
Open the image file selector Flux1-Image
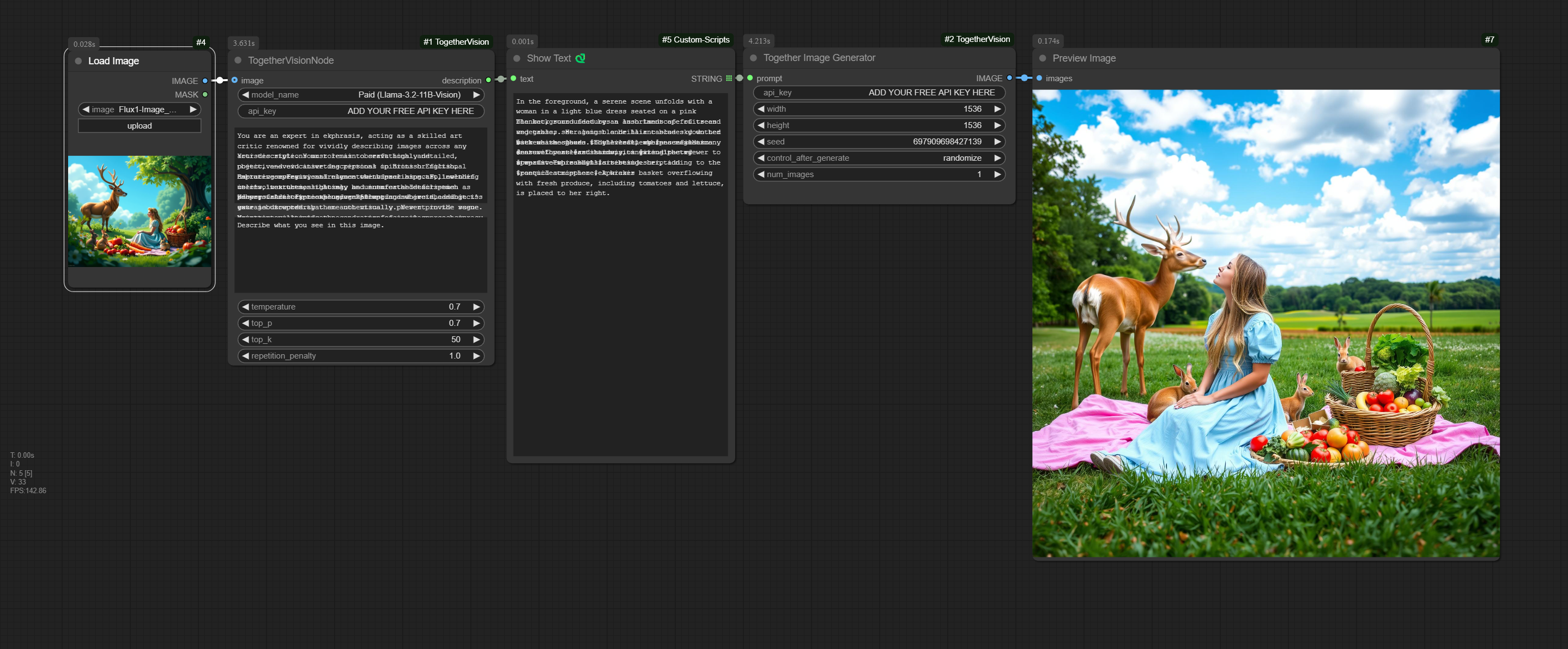pyautogui.click(x=140, y=110)
